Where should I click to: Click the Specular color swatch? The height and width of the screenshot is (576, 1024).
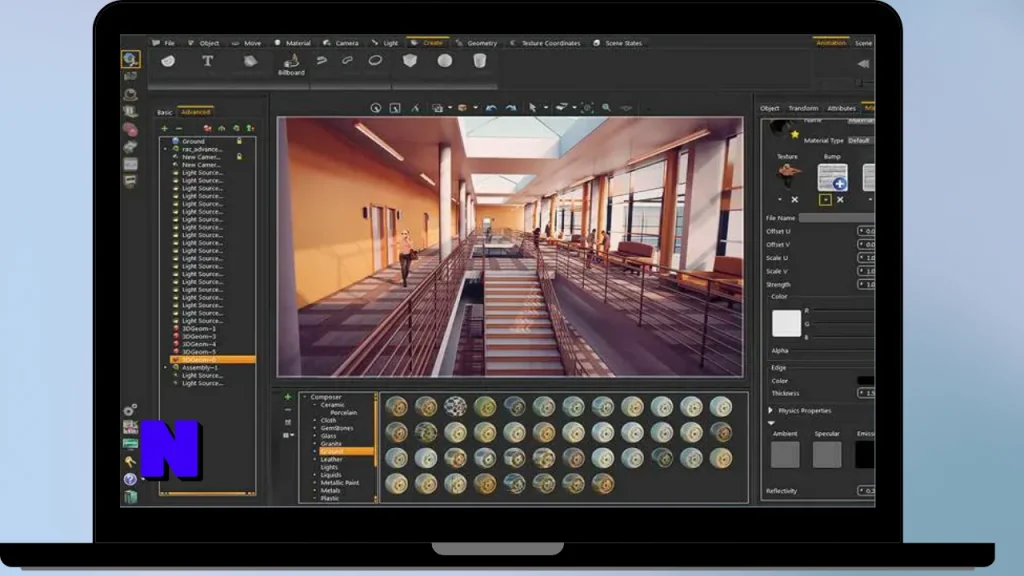click(x=827, y=455)
